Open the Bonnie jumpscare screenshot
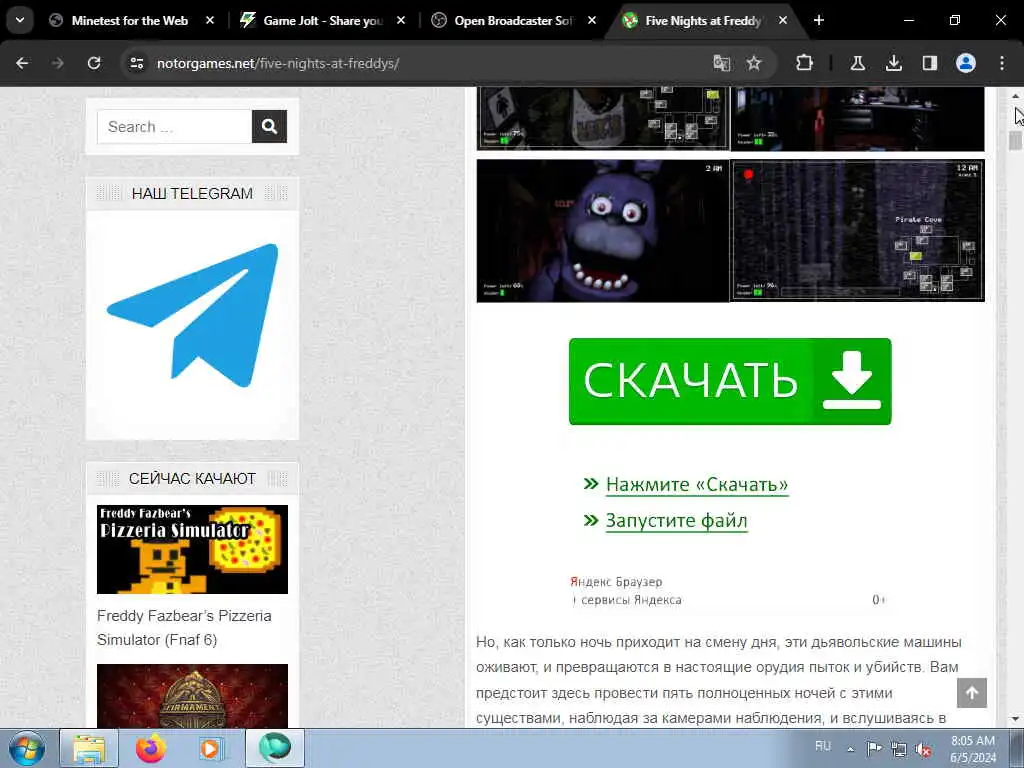 click(603, 231)
